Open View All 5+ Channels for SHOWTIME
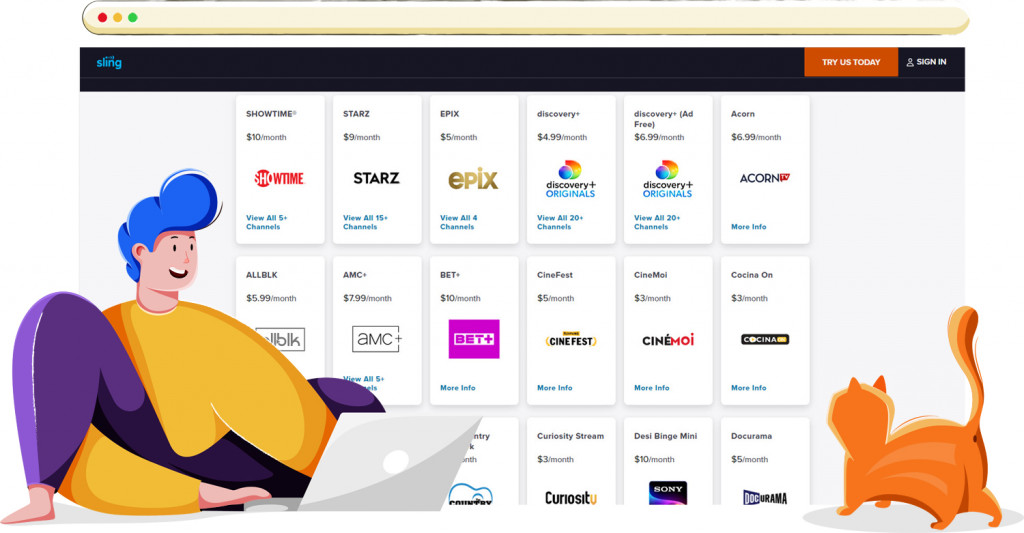The height and width of the screenshot is (533, 1024). pyautogui.click(x=266, y=222)
